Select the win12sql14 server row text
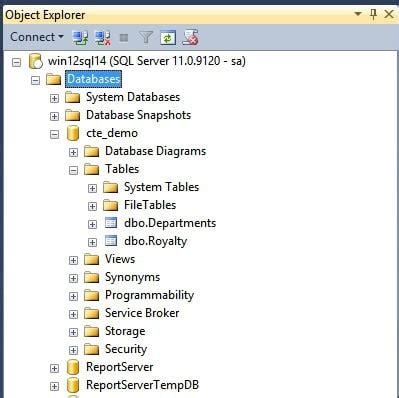 [147, 61]
